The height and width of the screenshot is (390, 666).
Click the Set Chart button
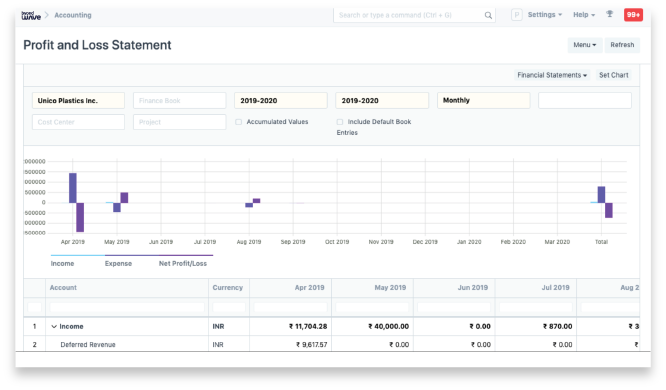pyautogui.click(x=613, y=75)
